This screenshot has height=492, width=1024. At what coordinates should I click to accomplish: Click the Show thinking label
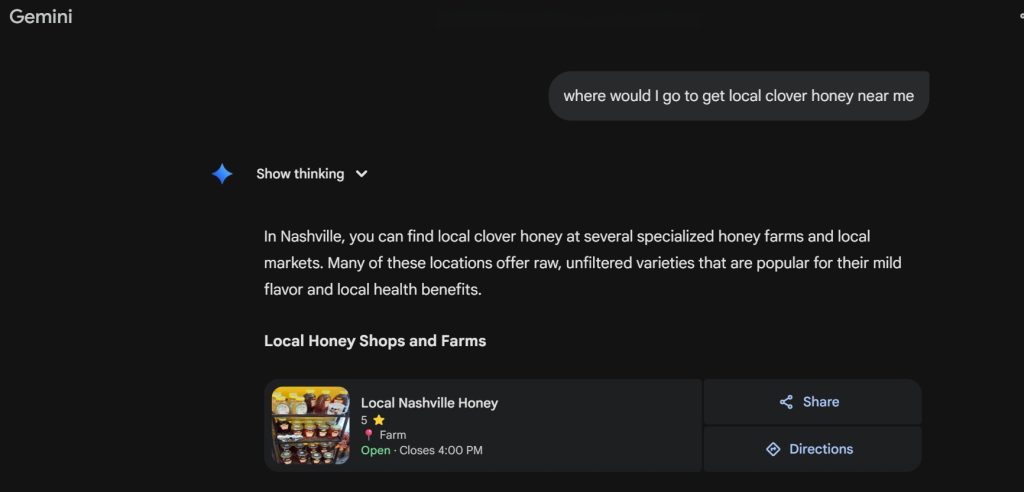pos(300,174)
